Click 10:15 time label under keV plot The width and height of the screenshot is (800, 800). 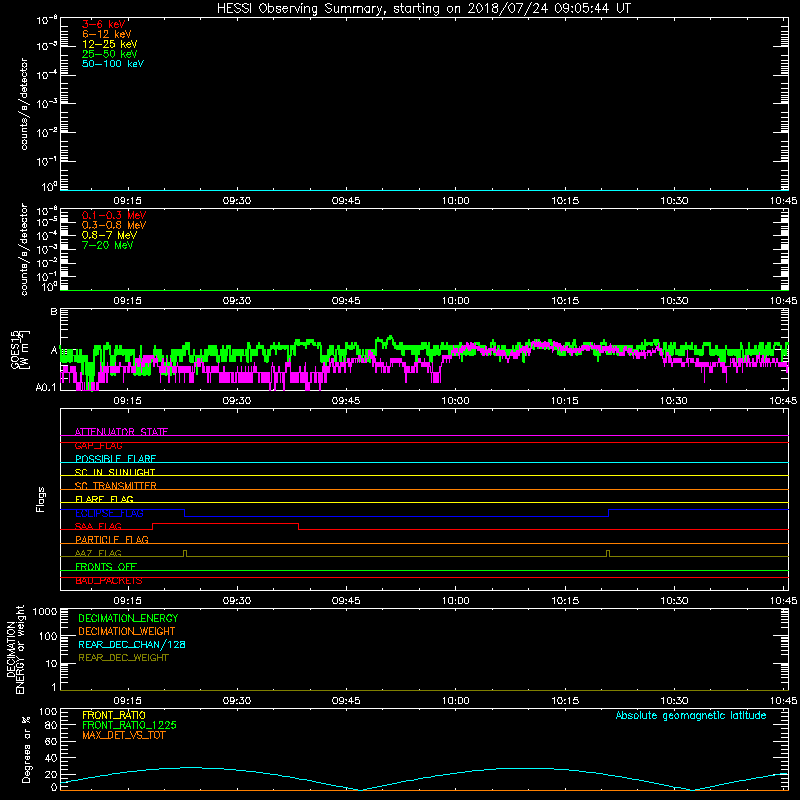565,201
